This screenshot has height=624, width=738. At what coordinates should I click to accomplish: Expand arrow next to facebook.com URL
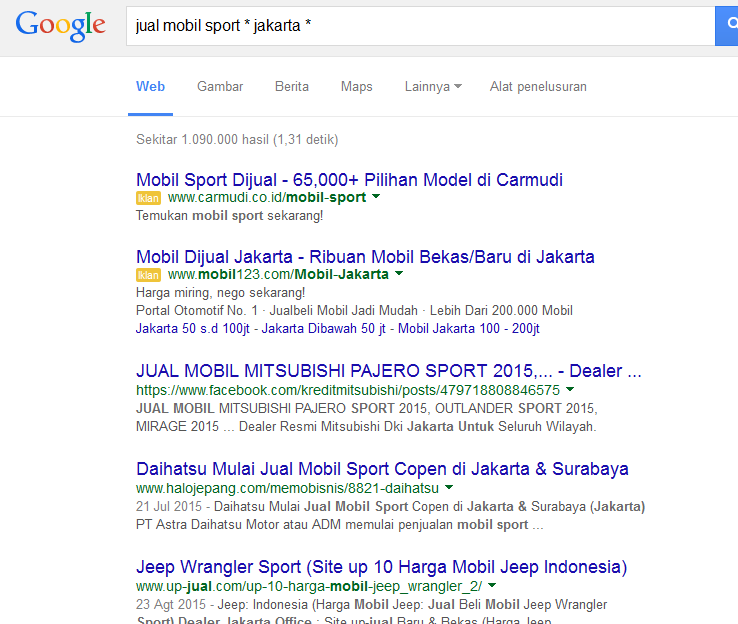coord(570,389)
